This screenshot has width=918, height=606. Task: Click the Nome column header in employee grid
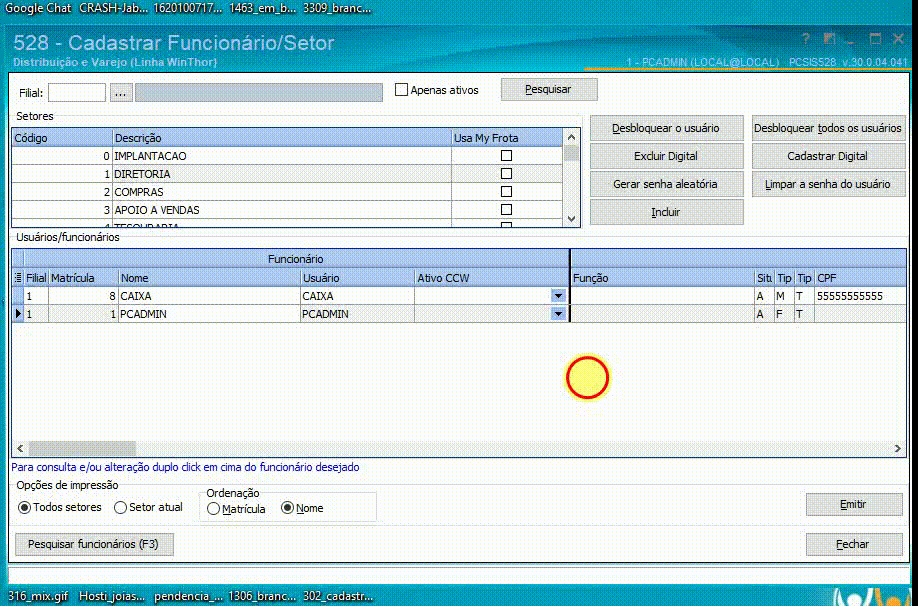pos(209,278)
